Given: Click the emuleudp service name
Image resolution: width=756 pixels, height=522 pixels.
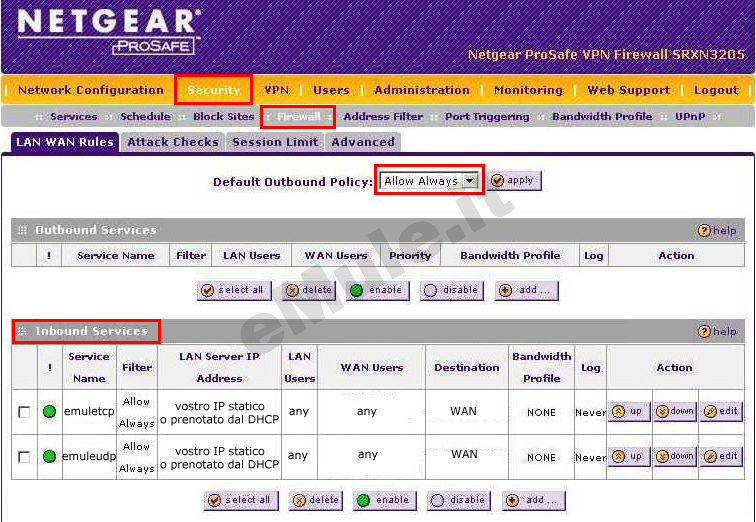Looking at the screenshot, I should (x=89, y=456).
